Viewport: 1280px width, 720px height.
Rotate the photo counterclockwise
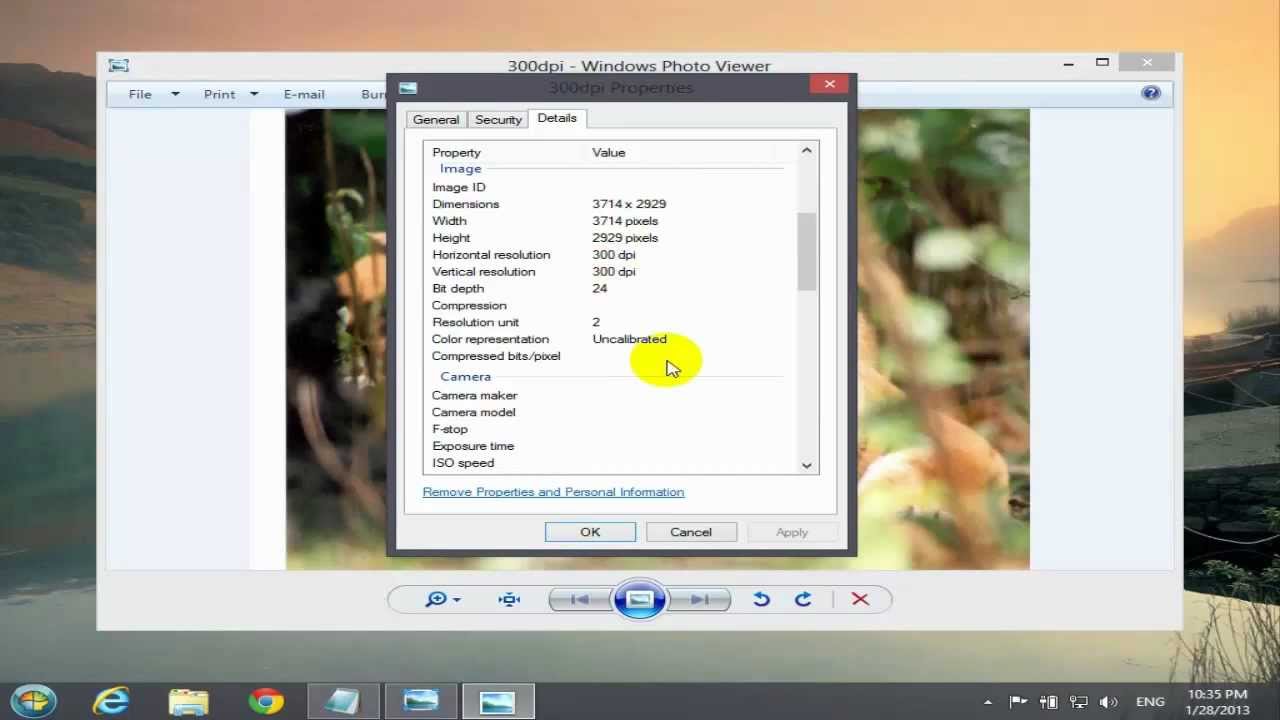pos(762,599)
